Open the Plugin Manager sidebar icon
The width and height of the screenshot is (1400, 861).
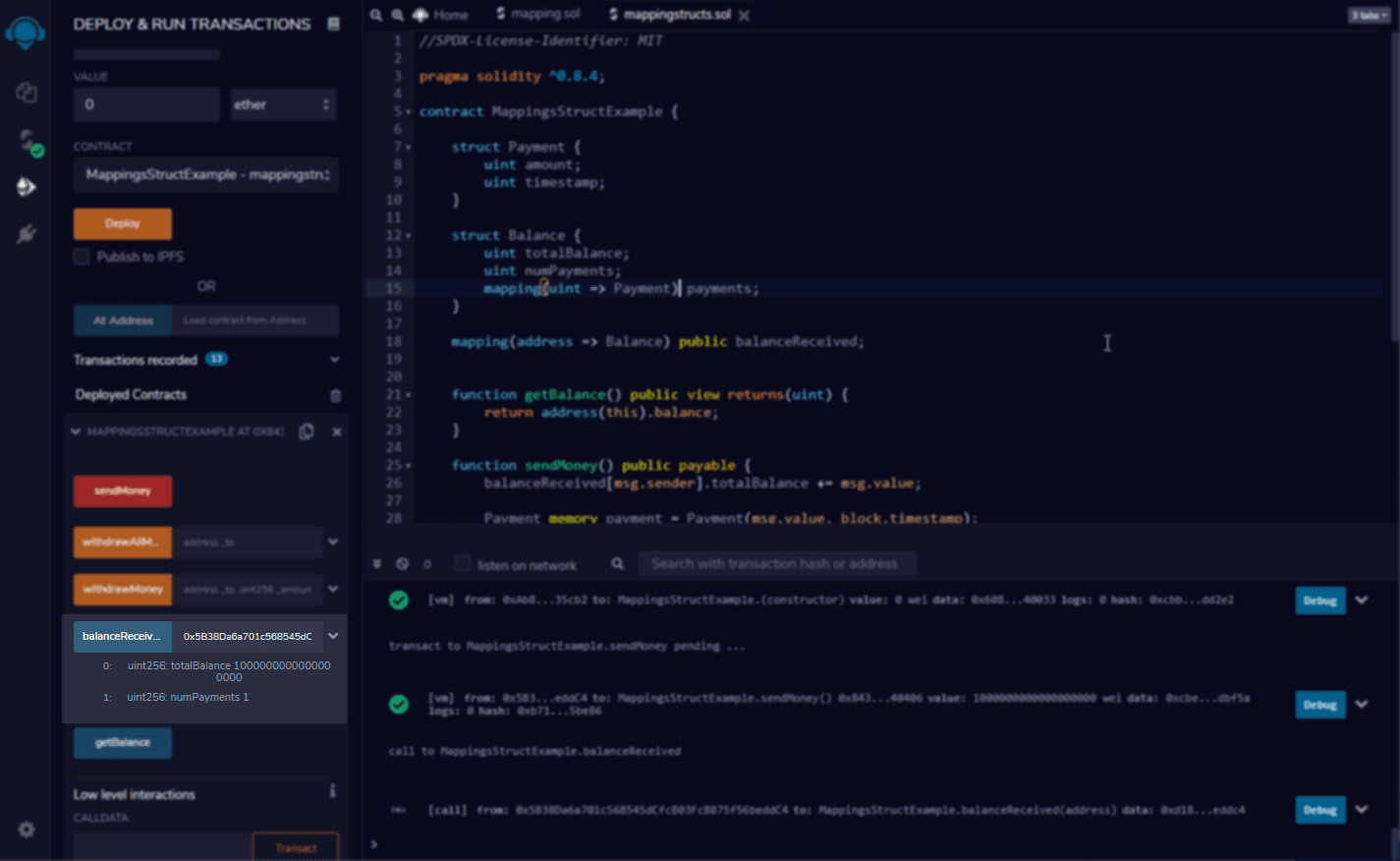click(x=27, y=234)
